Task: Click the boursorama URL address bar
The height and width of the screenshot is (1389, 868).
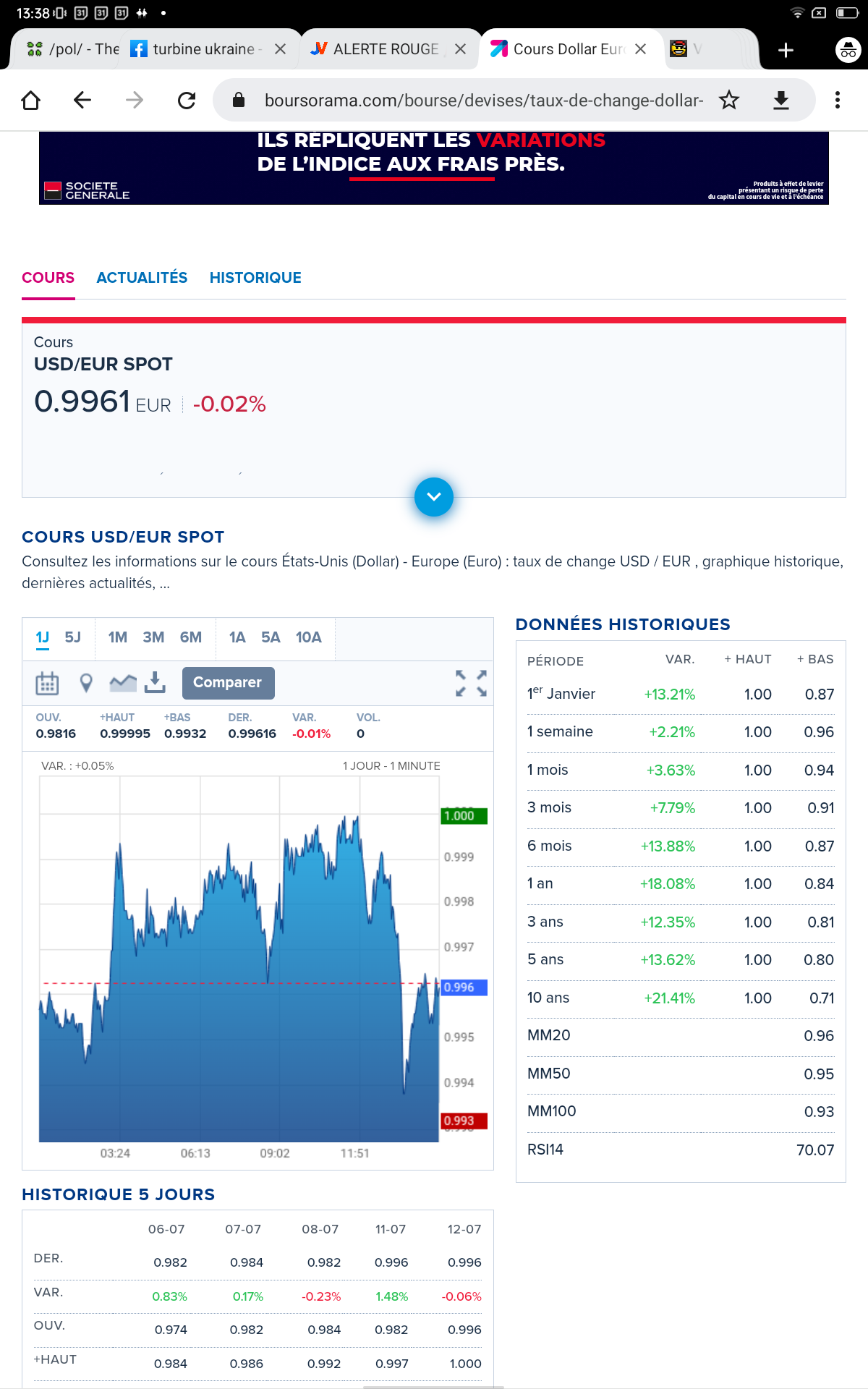Action: (483, 100)
